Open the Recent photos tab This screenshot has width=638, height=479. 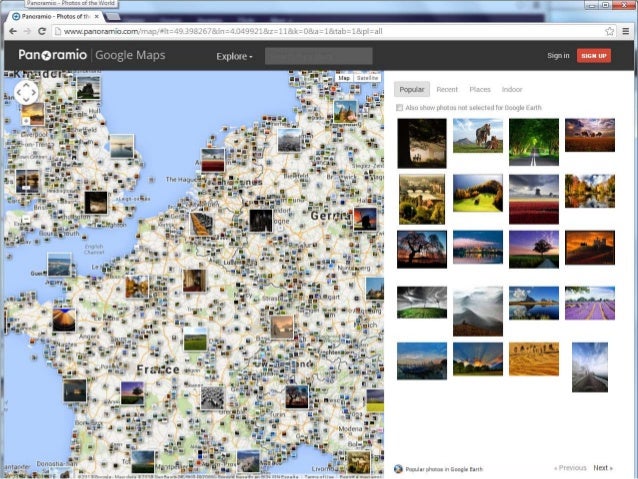pos(447,89)
